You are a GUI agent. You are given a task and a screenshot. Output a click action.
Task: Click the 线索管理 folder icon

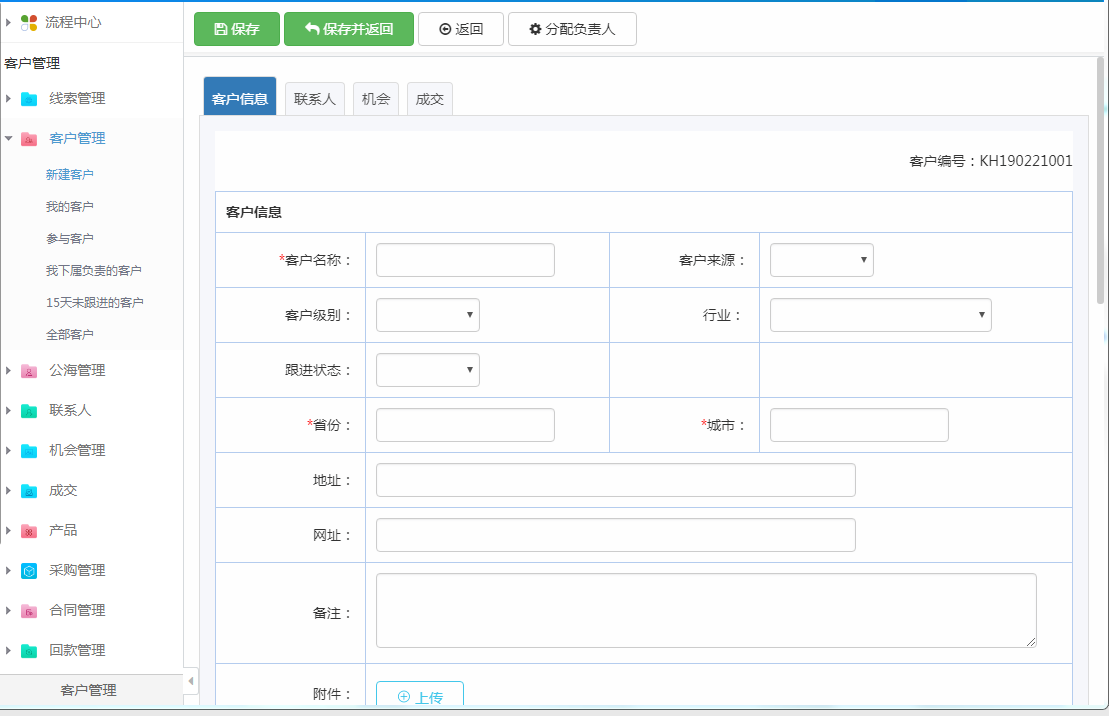(x=29, y=99)
